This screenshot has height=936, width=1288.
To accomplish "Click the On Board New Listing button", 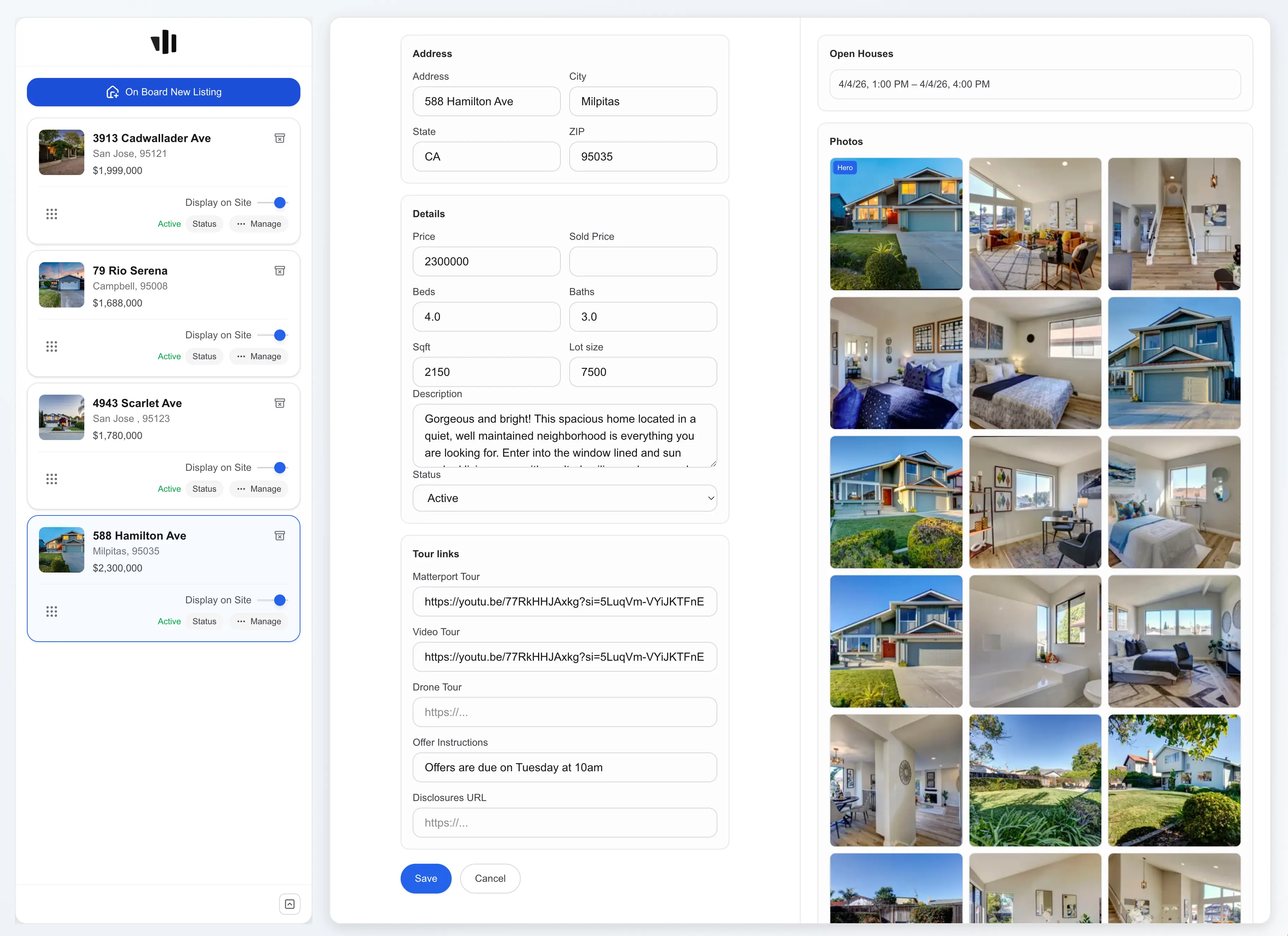I will coord(163,92).
